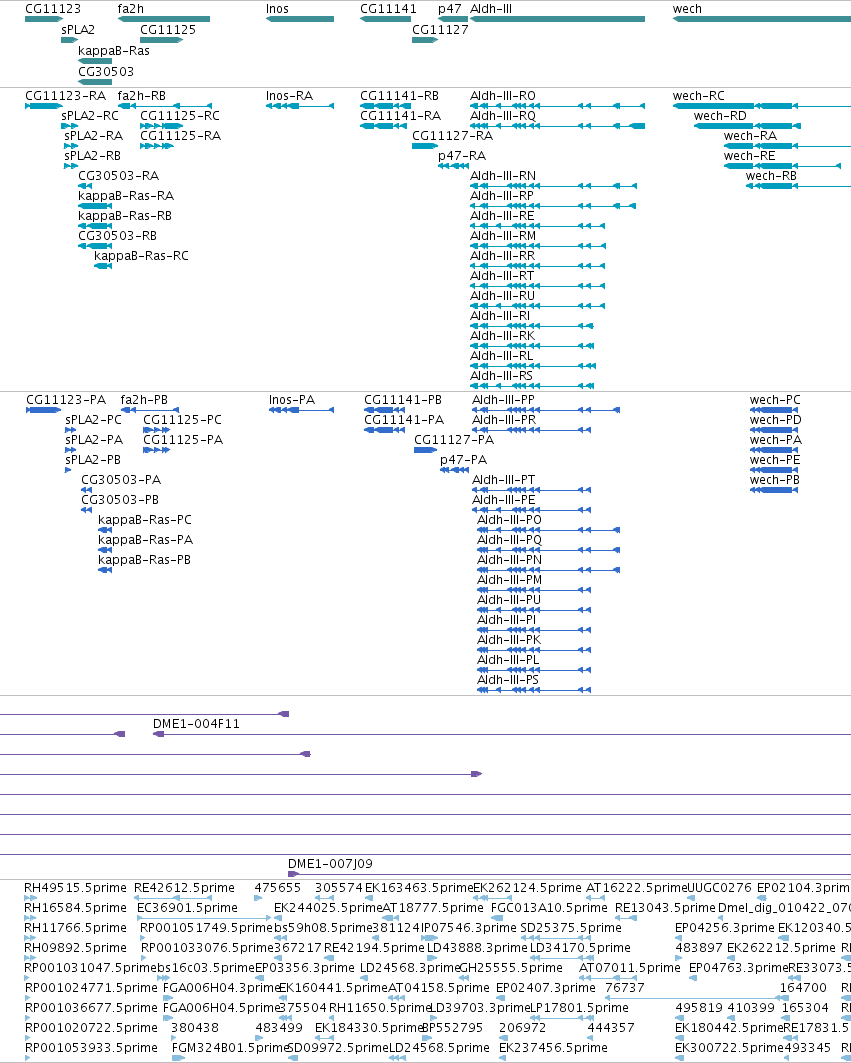The image size is (851, 1063).
Task: Select EST EK237456.5prime
Action: tap(553, 1048)
